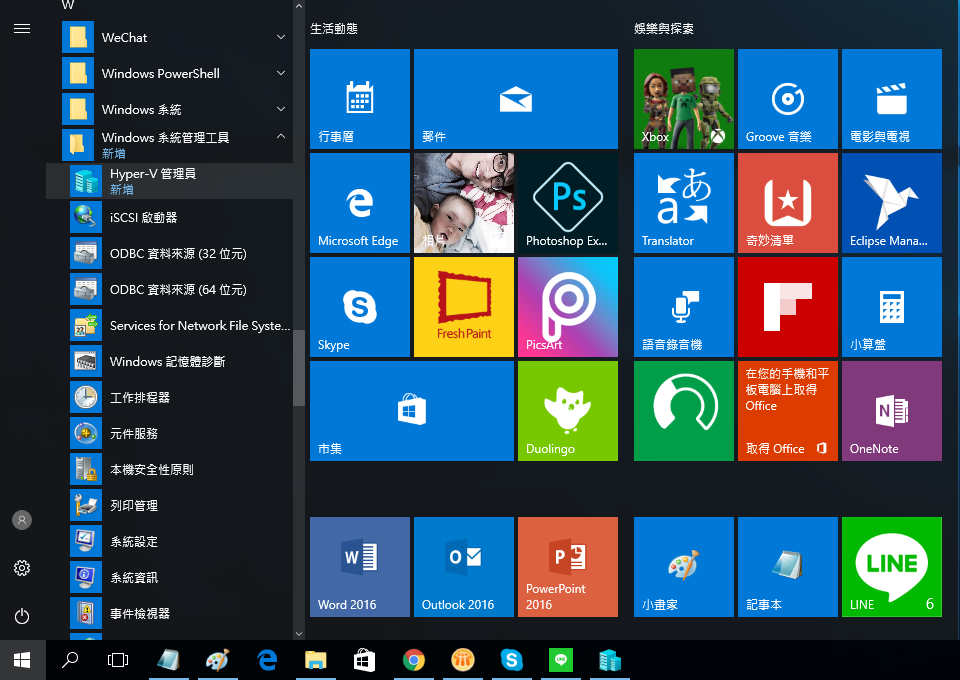960x680 pixels.
Task: Launch Photoshop Express tile
Action: [568, 203]
